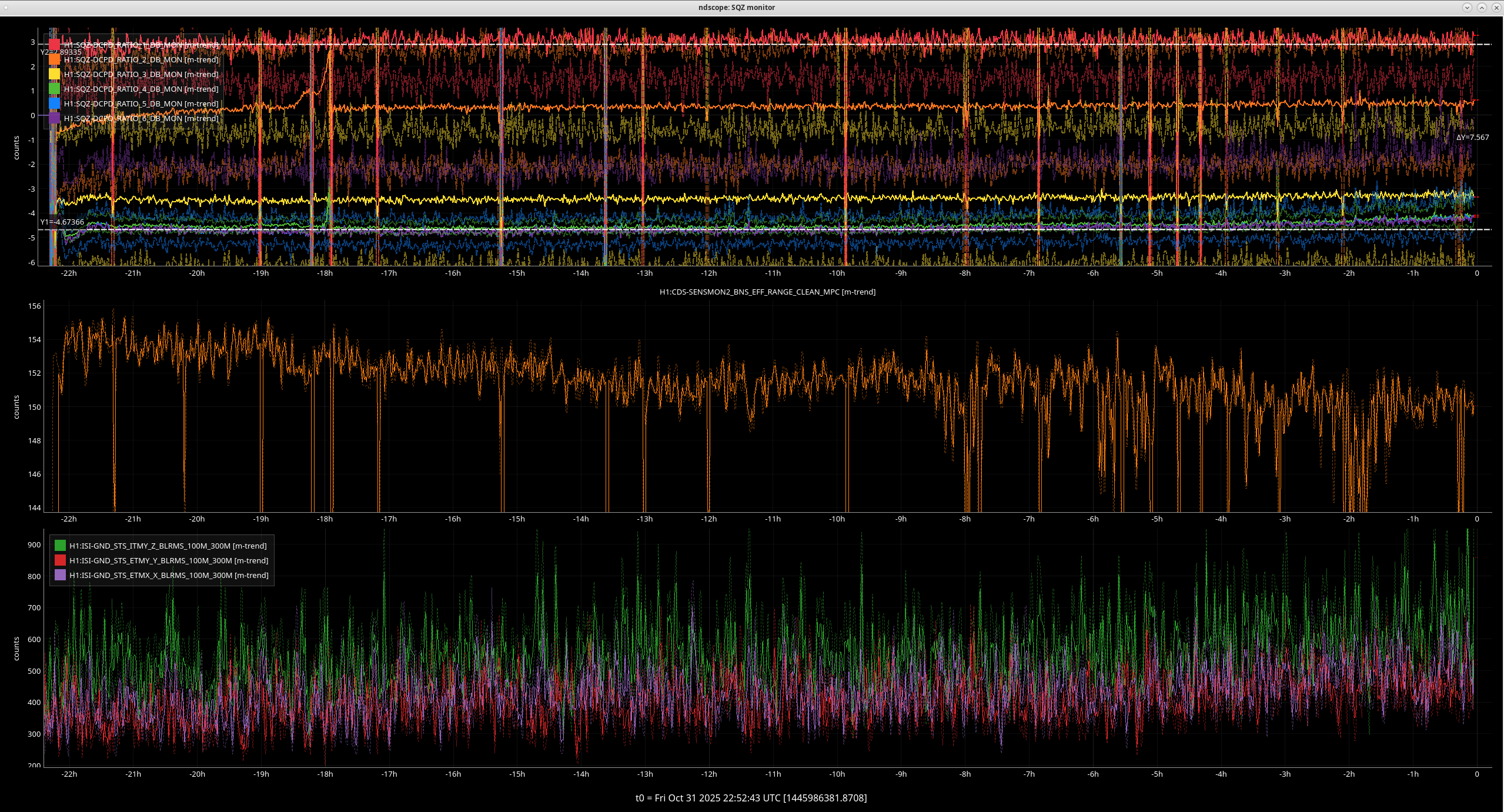This screenshot has height=812, width=1504.
Task: Click the orange RATIO_2_DB_MON legend swatch
Action: click(x=54, y=59)
